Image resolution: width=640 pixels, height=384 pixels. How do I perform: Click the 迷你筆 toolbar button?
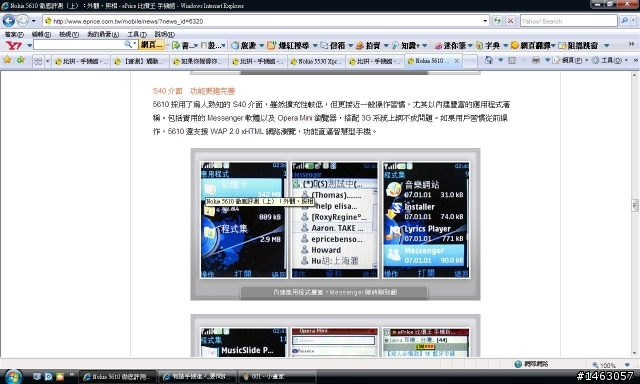tap(450, 45)
